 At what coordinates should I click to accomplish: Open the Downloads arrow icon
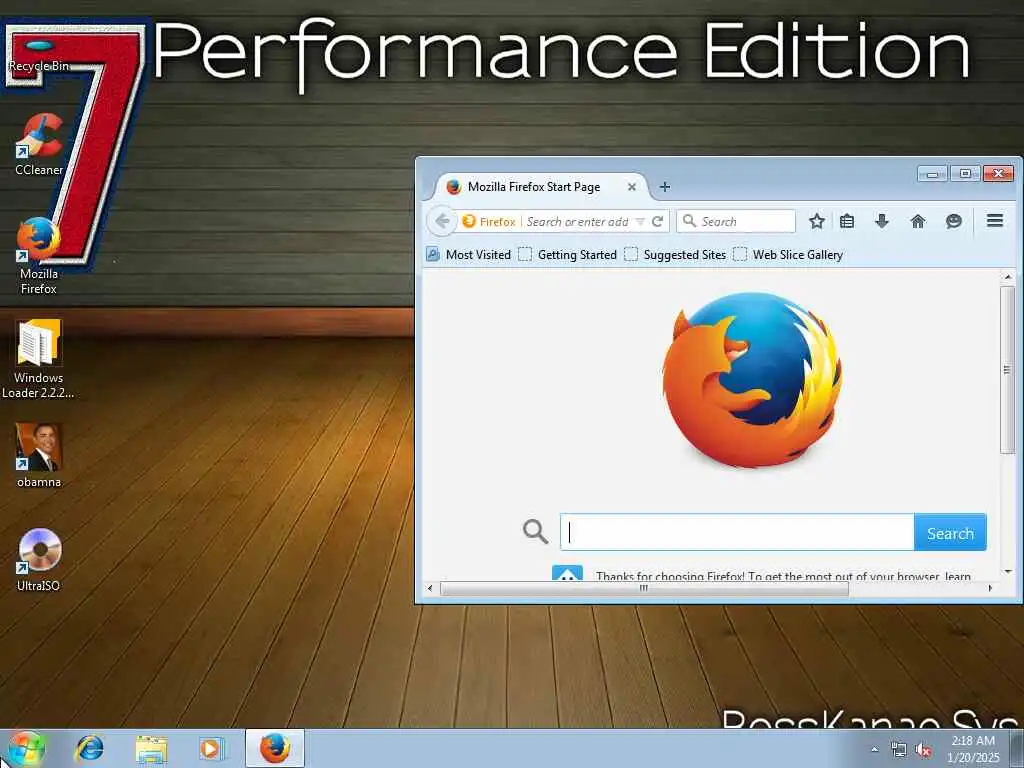point(882,221)
